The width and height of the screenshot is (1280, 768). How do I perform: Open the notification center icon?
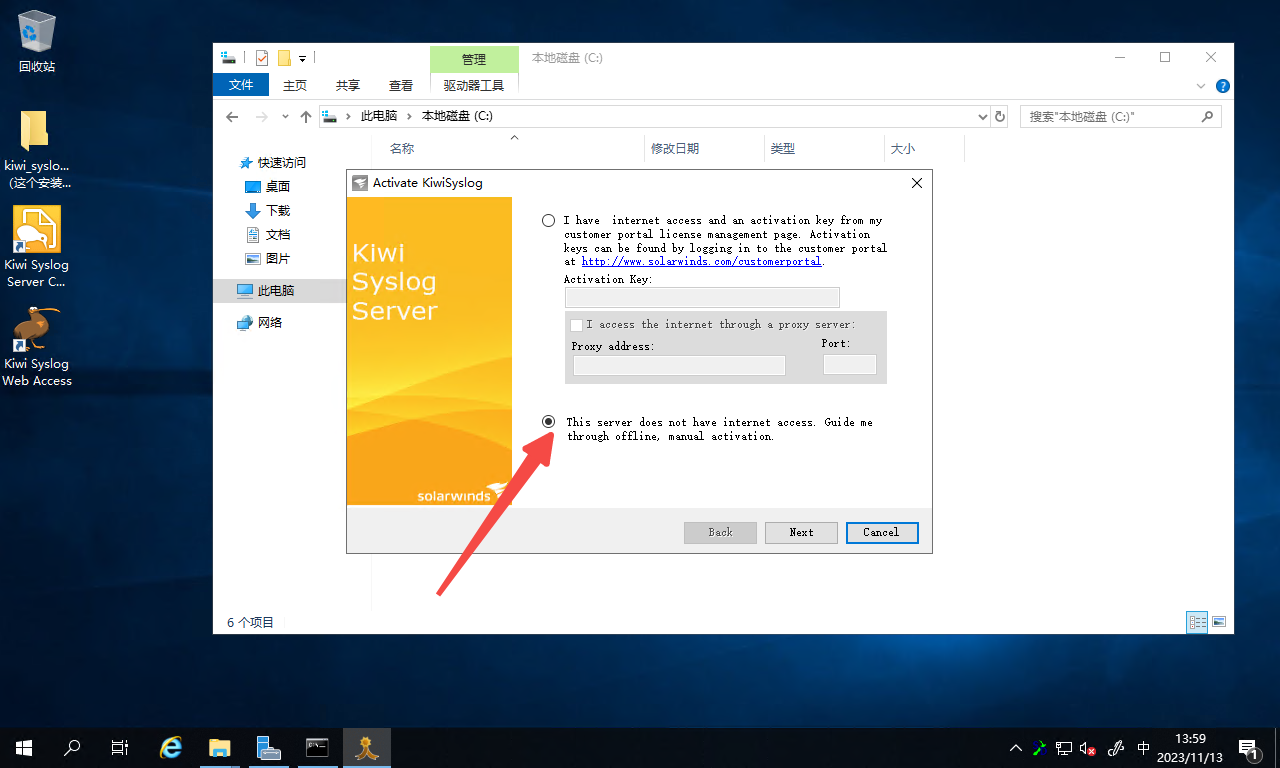pyautogui.click(x=1248, y=747)
